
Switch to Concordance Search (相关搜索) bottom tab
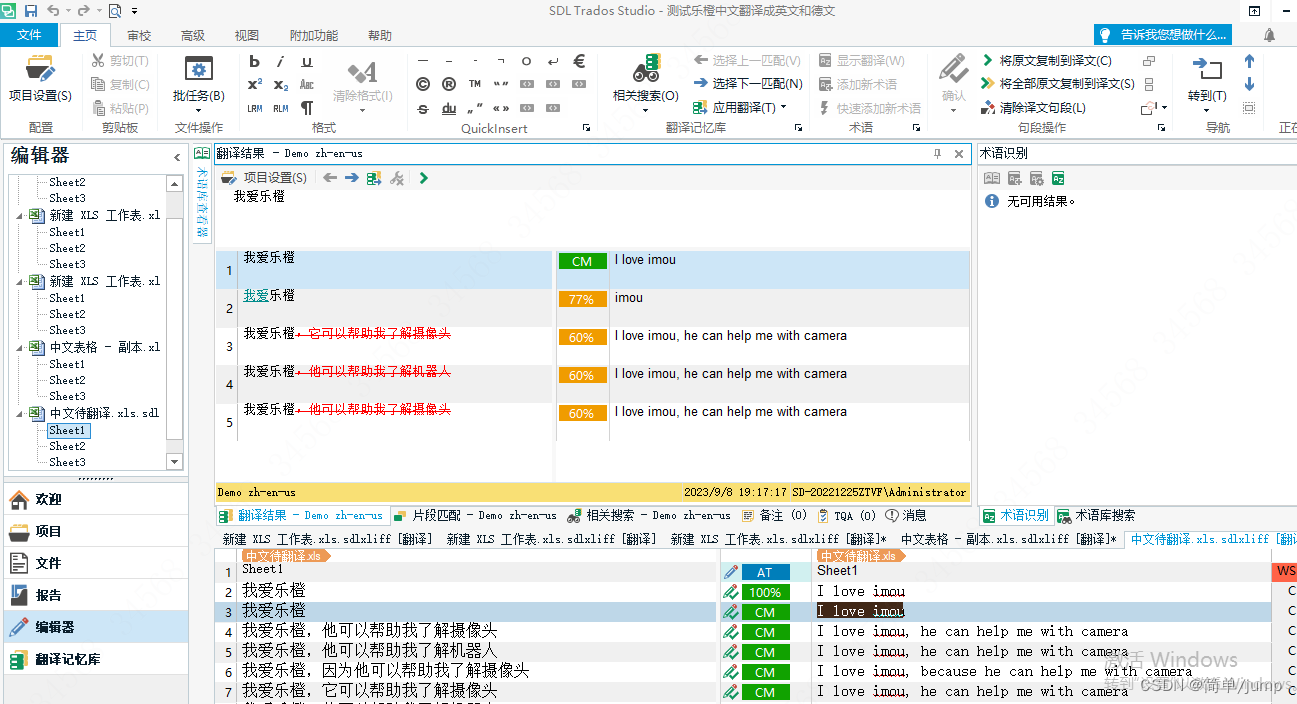pyautogui.click(x=649, y=516)
